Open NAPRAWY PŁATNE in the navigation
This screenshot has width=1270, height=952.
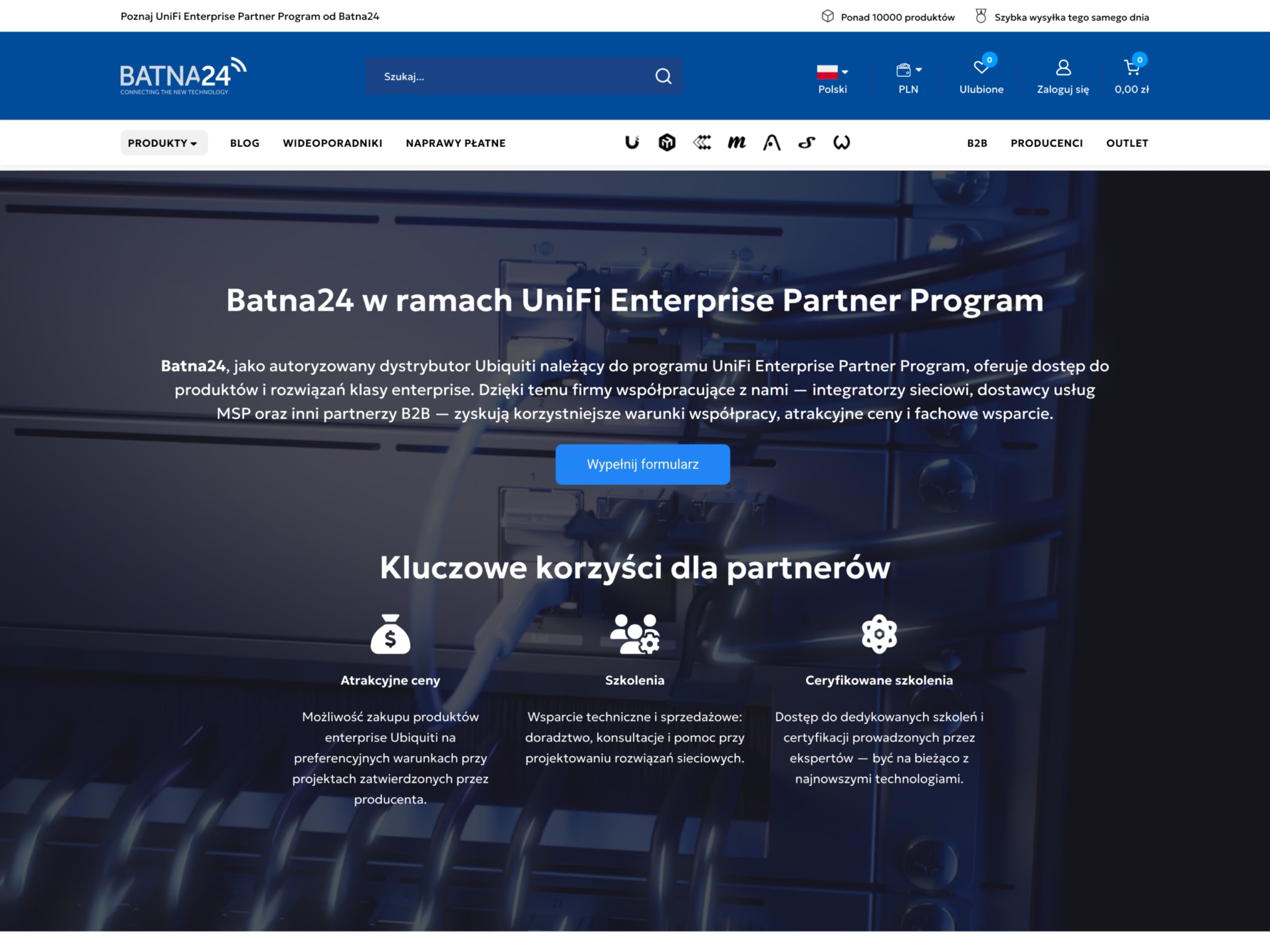tap(456, 143)
